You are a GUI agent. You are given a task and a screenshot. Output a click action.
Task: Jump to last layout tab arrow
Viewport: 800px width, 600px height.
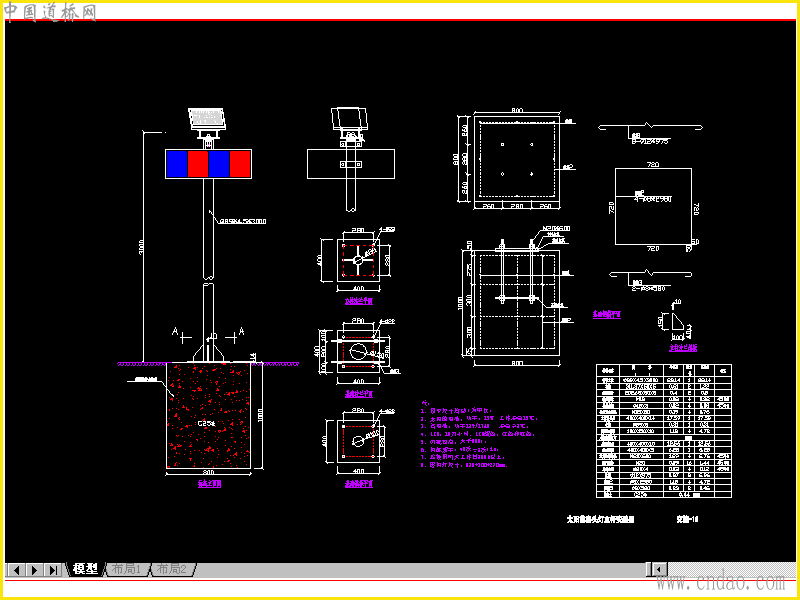53,569
